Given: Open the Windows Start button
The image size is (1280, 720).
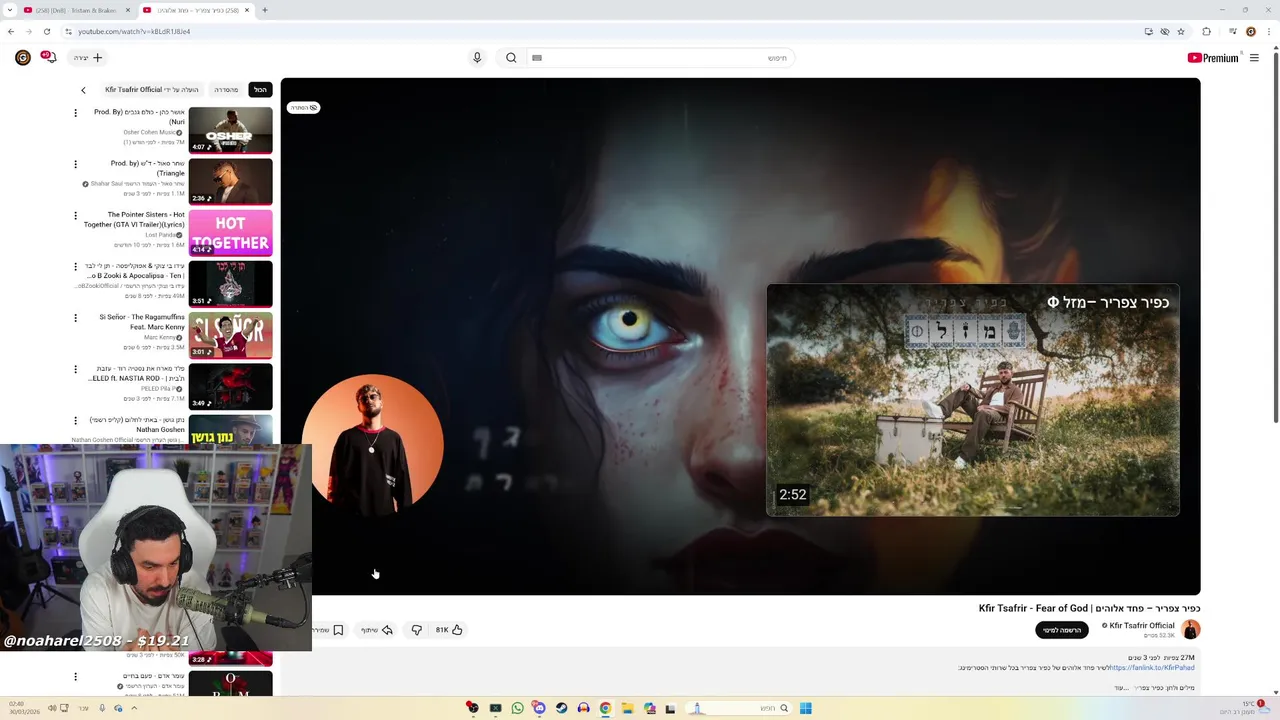Looking at the screenshot, I should tap(805, 708).
